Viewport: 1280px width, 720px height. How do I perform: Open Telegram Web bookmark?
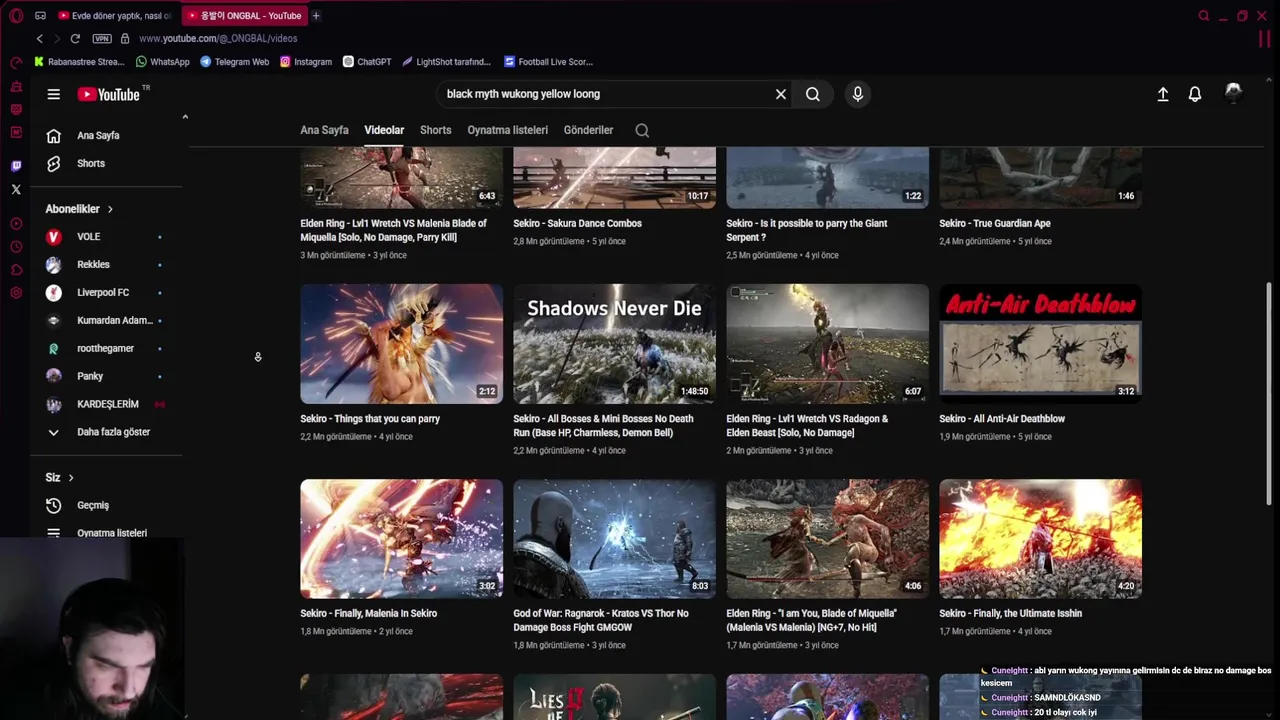234,62
